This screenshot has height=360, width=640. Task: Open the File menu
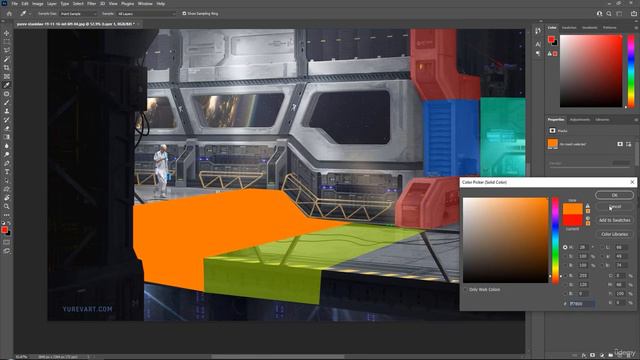tap(14, 4)
